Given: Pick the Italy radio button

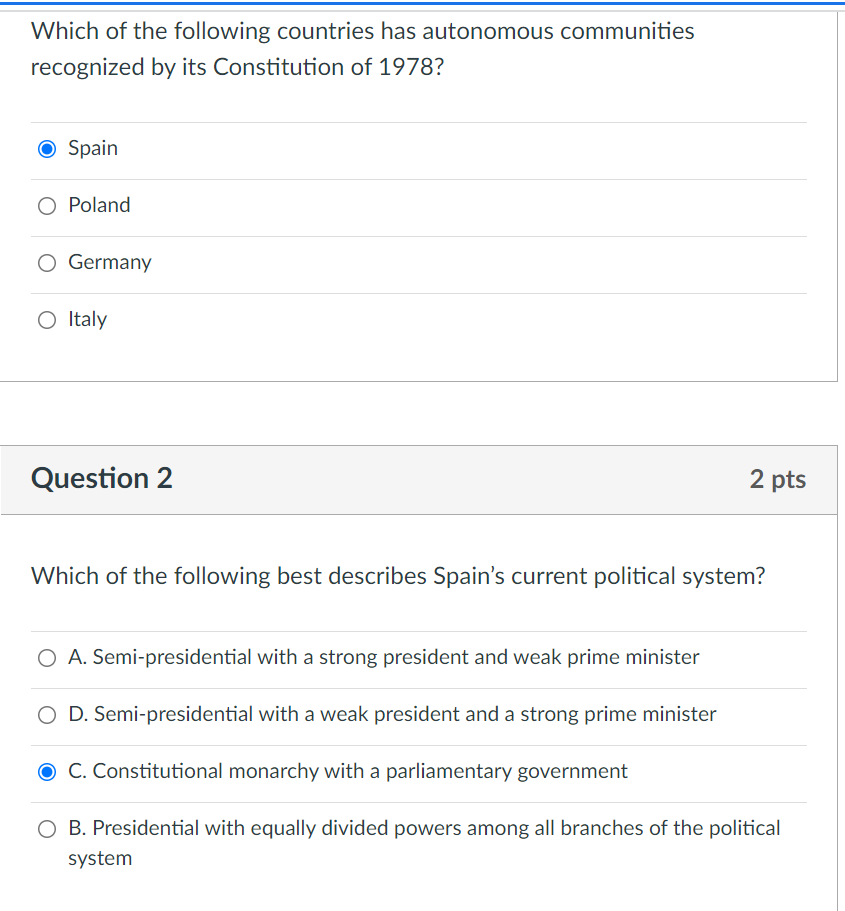Looking at the screenshot, I should tap(47, 320).
